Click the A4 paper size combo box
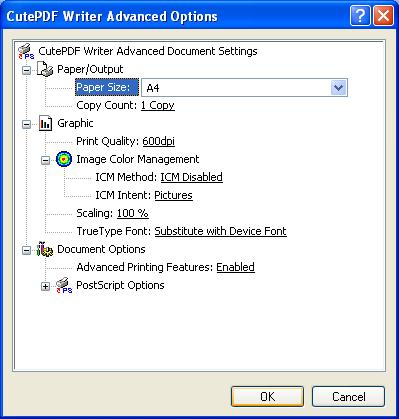Image resolution: width=399 pixels, height=419 pixels. pyautogui.click(x=244, y=88)
